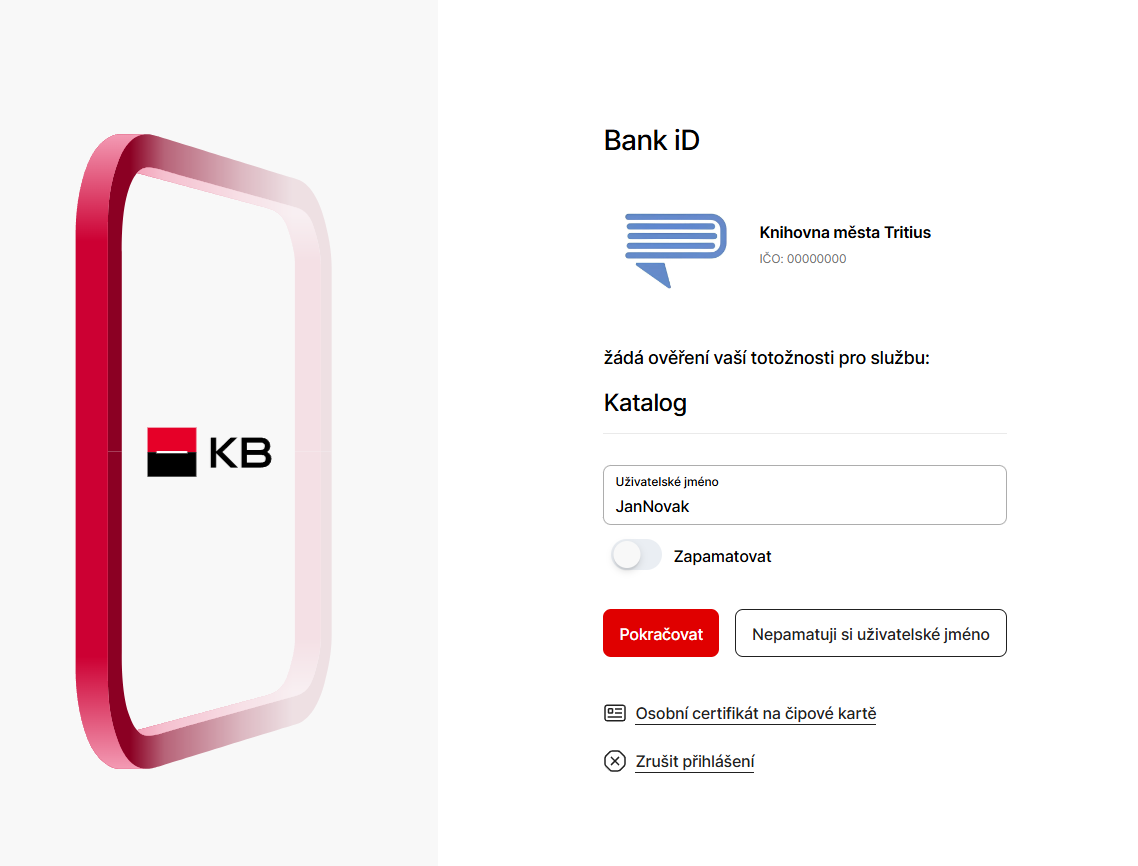Click the žádá ověření vaší totožnosti text
Viewport: 1138px width, 866px height.
(766, 357)
